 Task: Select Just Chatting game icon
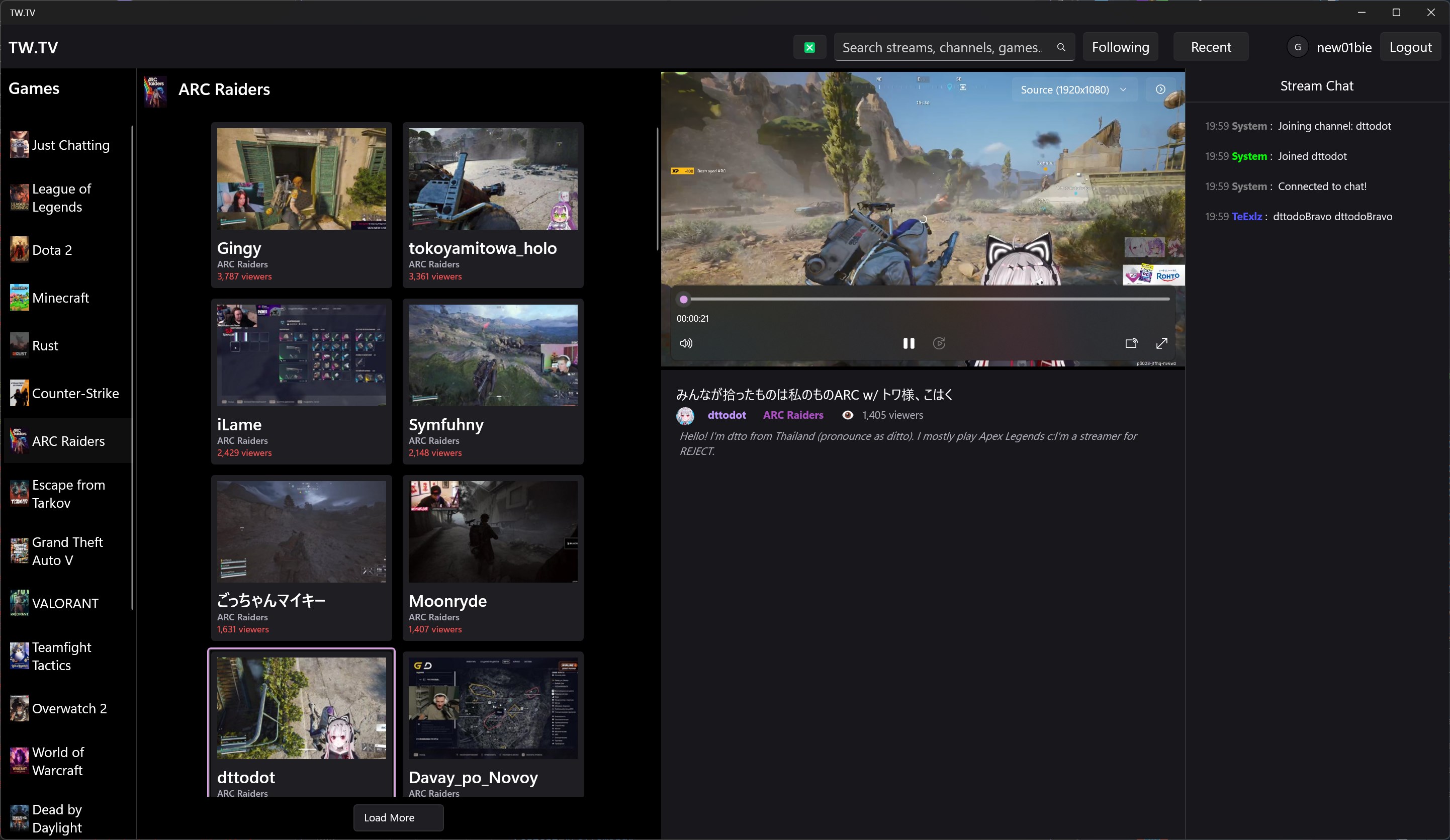(x=20, y=144)
